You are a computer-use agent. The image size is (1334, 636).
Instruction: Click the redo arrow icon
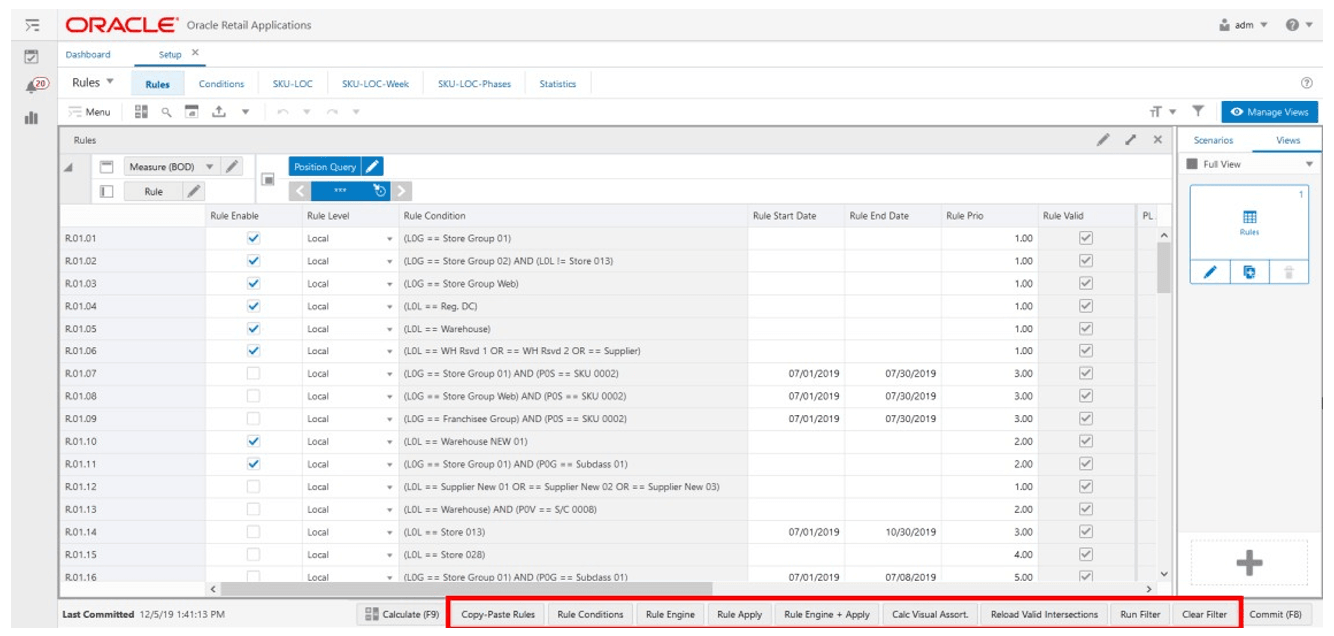pyautogui.click(x=332, y=112)
